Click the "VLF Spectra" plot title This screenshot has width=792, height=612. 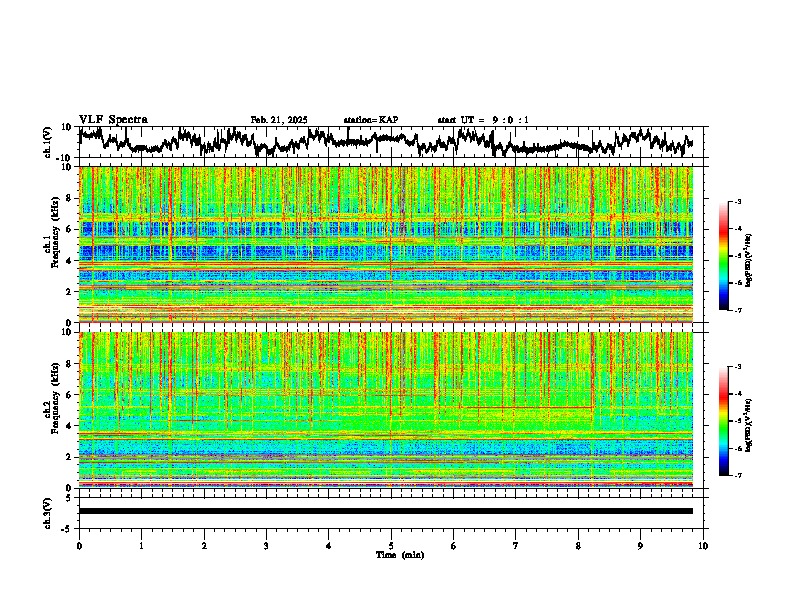click(x=113, y=120)
